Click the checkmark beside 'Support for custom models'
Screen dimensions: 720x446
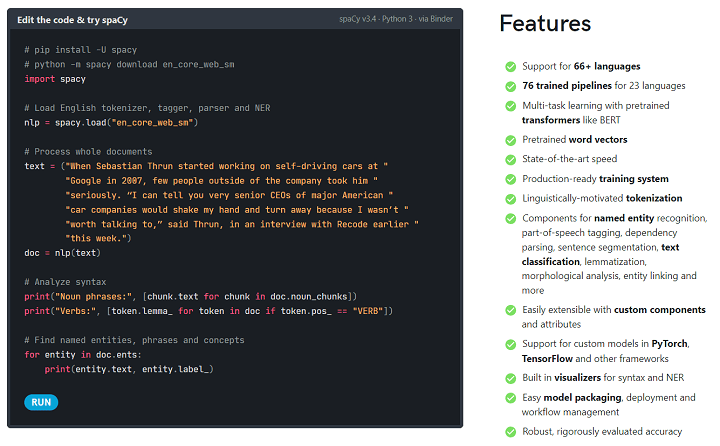click(511, 344)
